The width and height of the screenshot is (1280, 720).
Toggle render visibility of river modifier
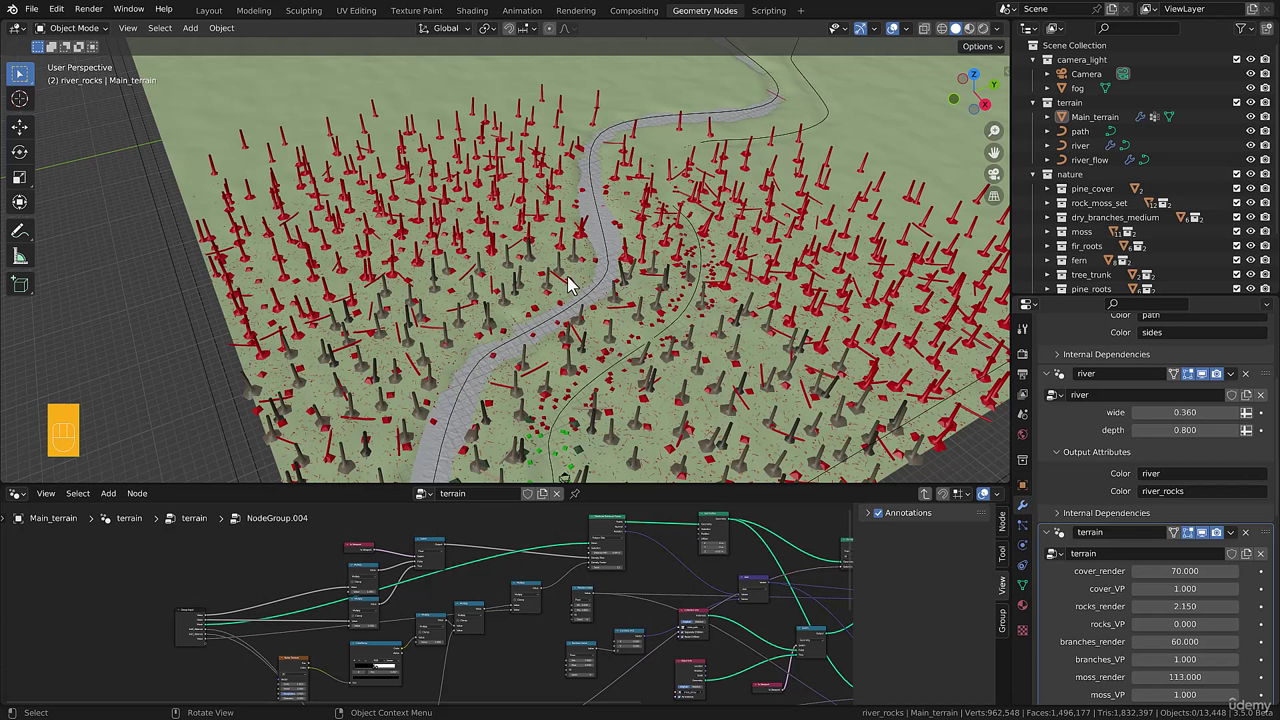[1216, 374]
